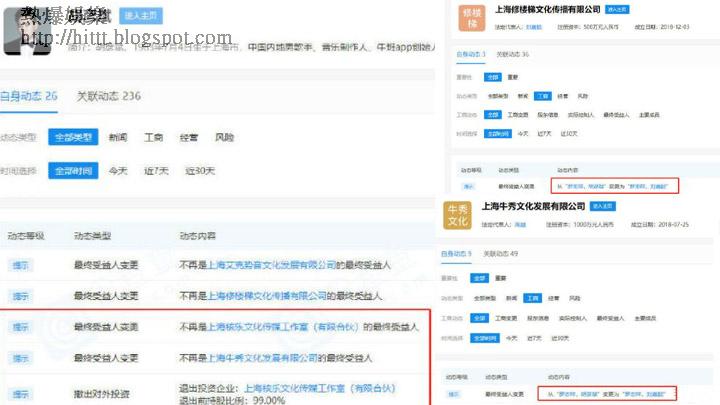Viewport: 720px width, 405px height.
Task: Select 风险 type filter in 修楼梯 panel
Action: click(583, 96)
